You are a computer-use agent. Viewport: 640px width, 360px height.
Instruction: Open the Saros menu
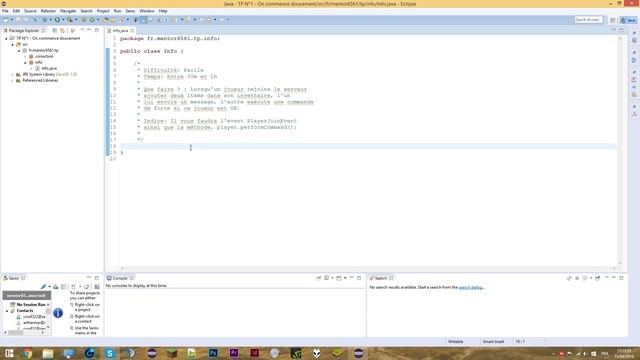coord(130,11)
